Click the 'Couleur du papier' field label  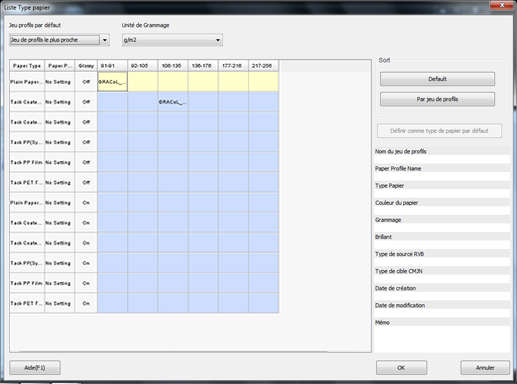[396, 203]
